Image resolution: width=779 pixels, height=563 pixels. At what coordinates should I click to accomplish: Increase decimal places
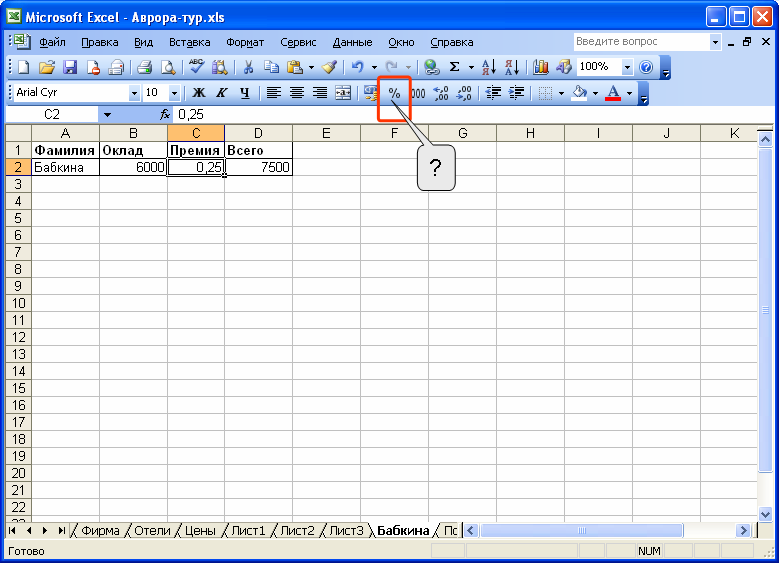(441, 93)
